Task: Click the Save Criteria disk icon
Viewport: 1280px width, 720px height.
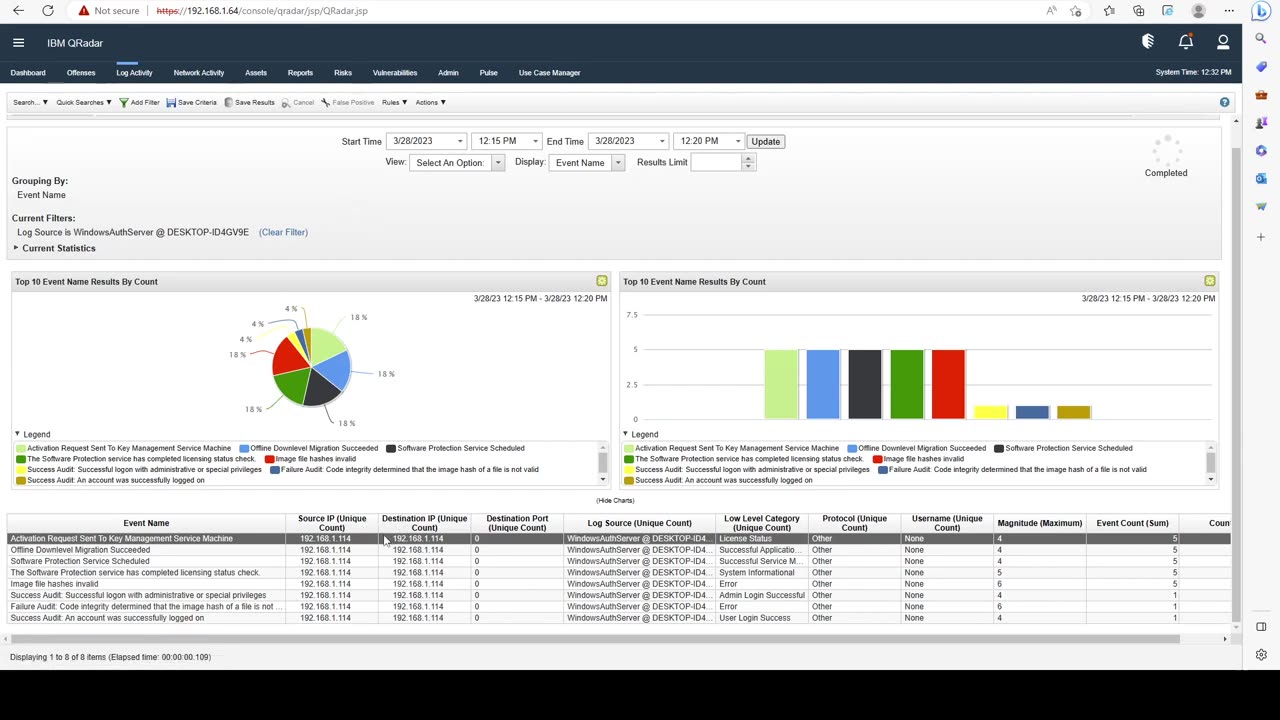Action: 171,102
